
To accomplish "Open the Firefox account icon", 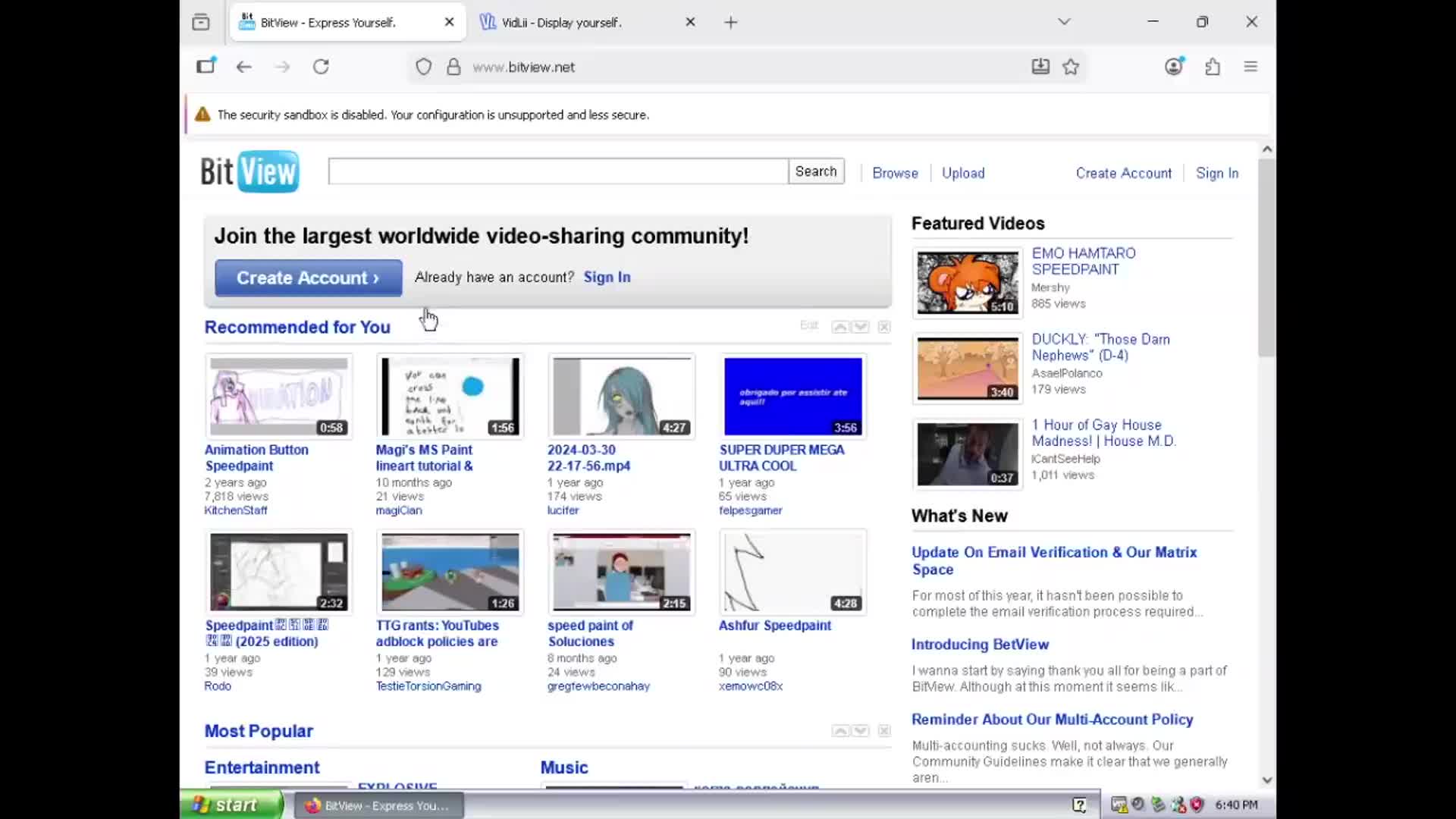I will 1174,67.
